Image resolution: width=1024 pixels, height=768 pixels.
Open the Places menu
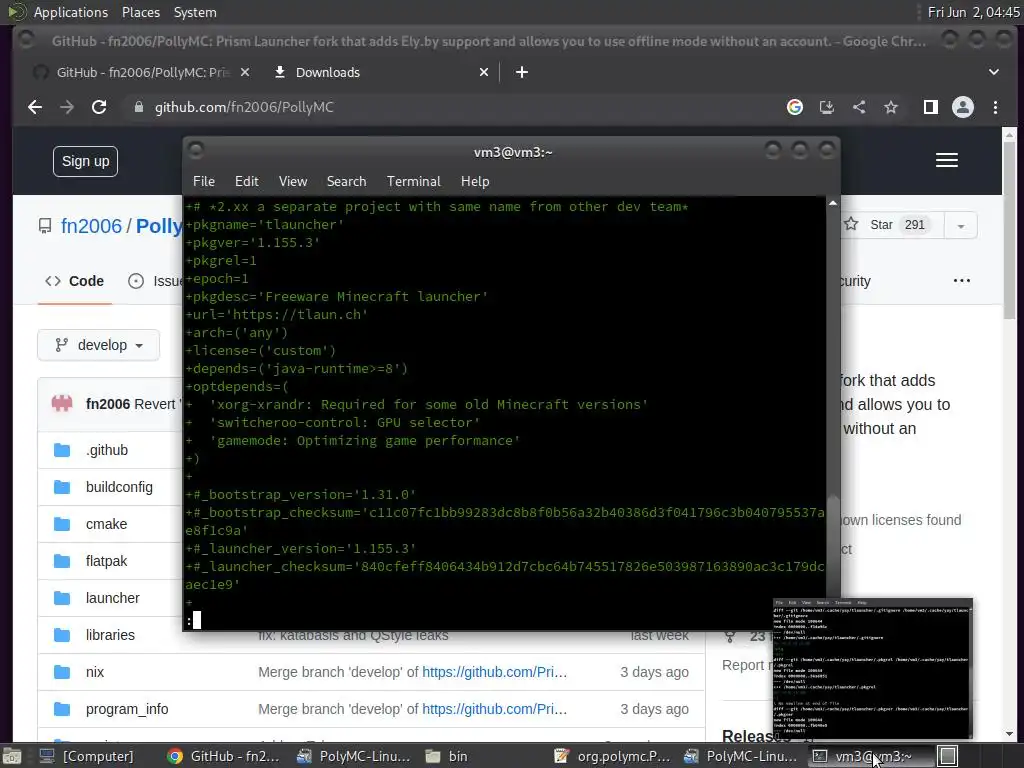(140, 12)
